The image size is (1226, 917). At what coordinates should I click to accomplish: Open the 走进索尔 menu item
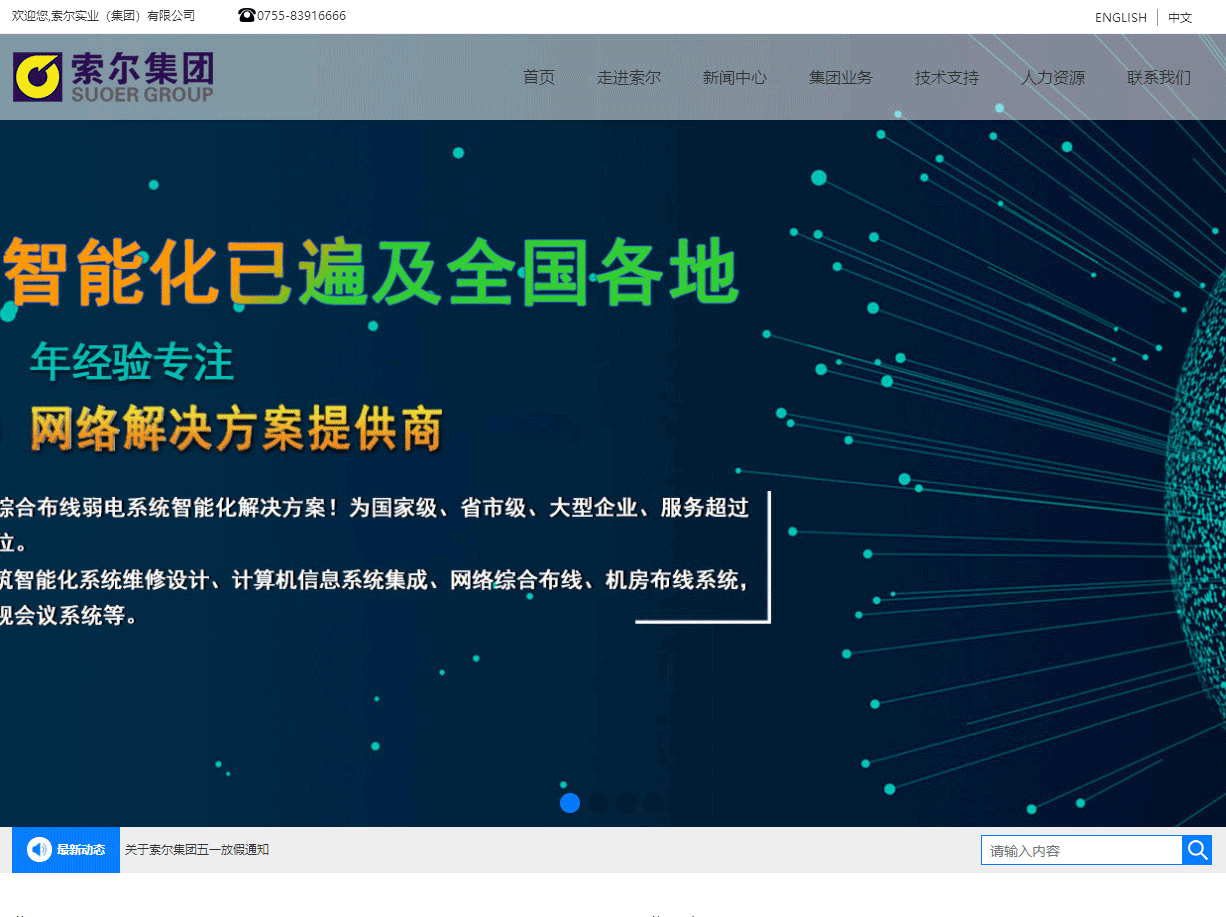pos(629,77)
